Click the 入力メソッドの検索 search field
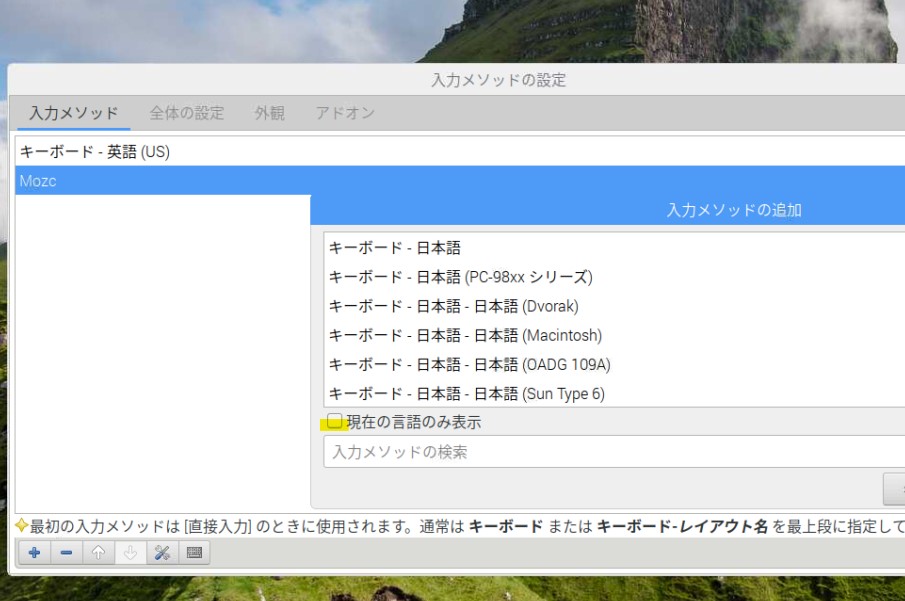 pos(610,452)
